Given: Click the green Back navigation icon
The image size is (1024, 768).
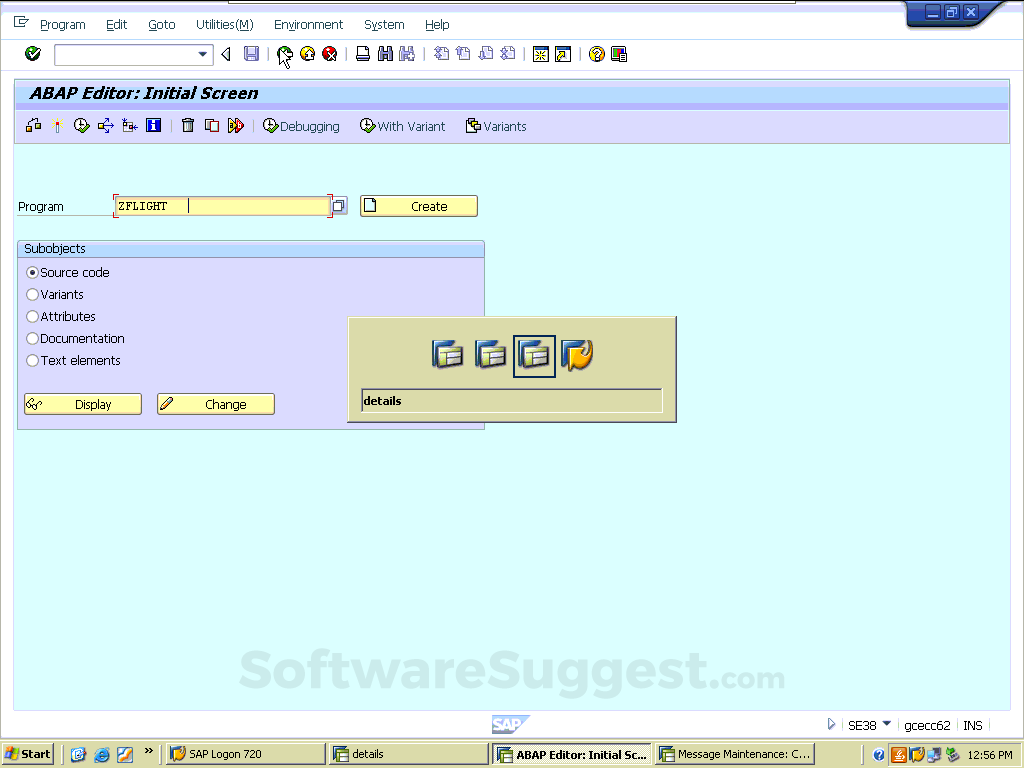Looking at the screenshot, I should point(285,54).
